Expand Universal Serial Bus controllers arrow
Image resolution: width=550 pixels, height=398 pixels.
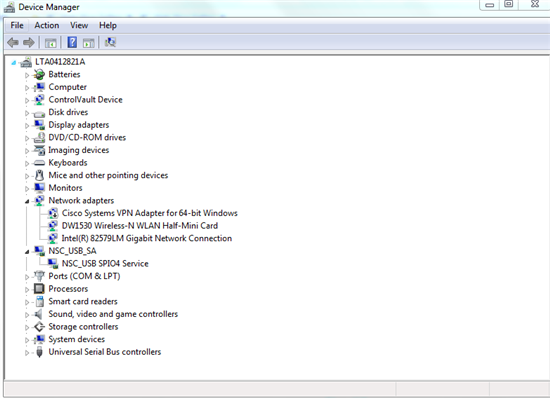[27, 353]
